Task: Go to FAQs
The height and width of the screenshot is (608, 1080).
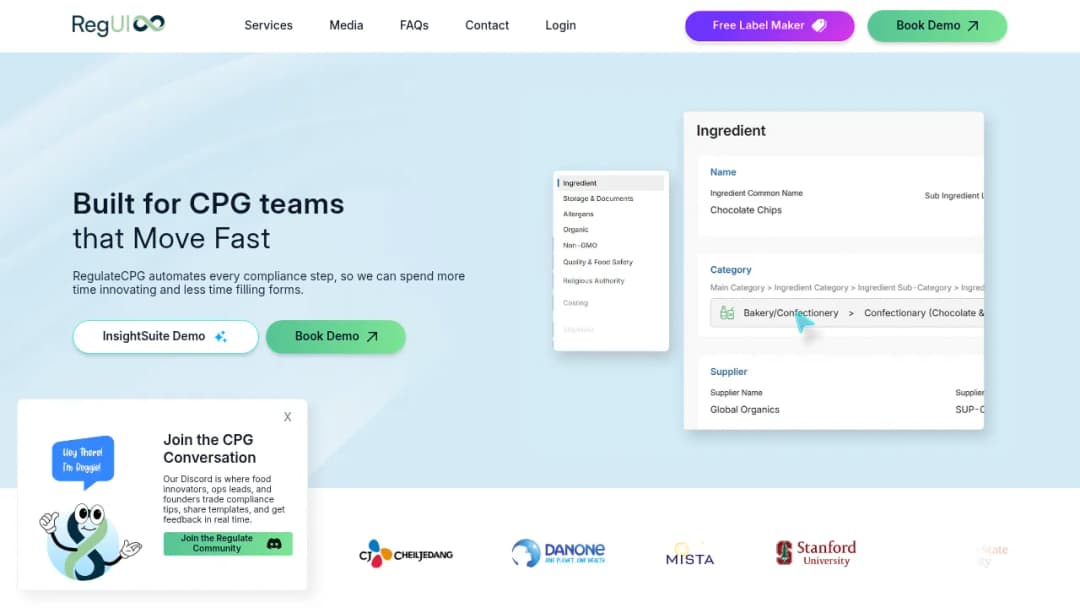Action: click(x=414, y=25)
